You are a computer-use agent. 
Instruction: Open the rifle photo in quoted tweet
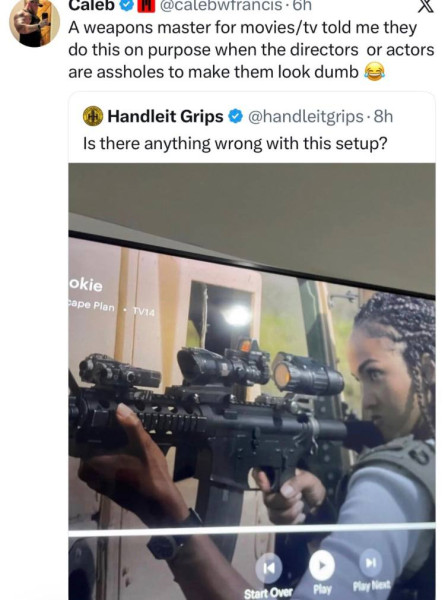coord(252,381)
